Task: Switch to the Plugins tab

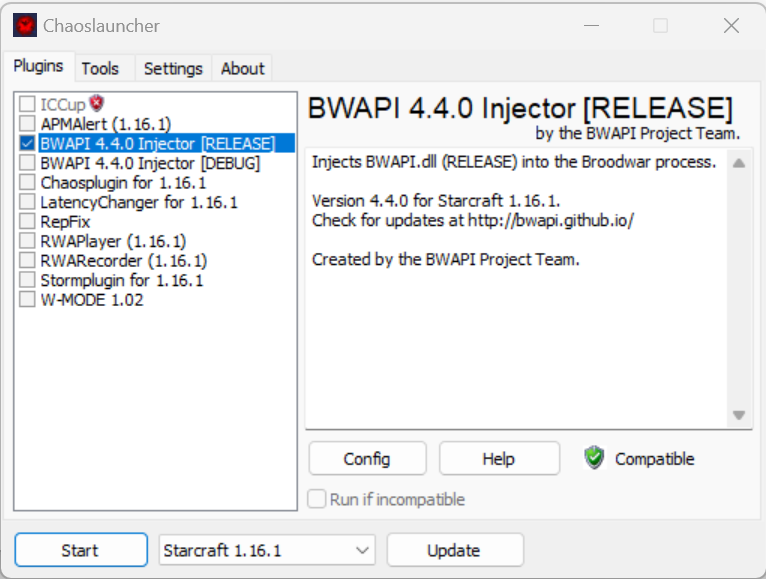Action: (38, 66)
